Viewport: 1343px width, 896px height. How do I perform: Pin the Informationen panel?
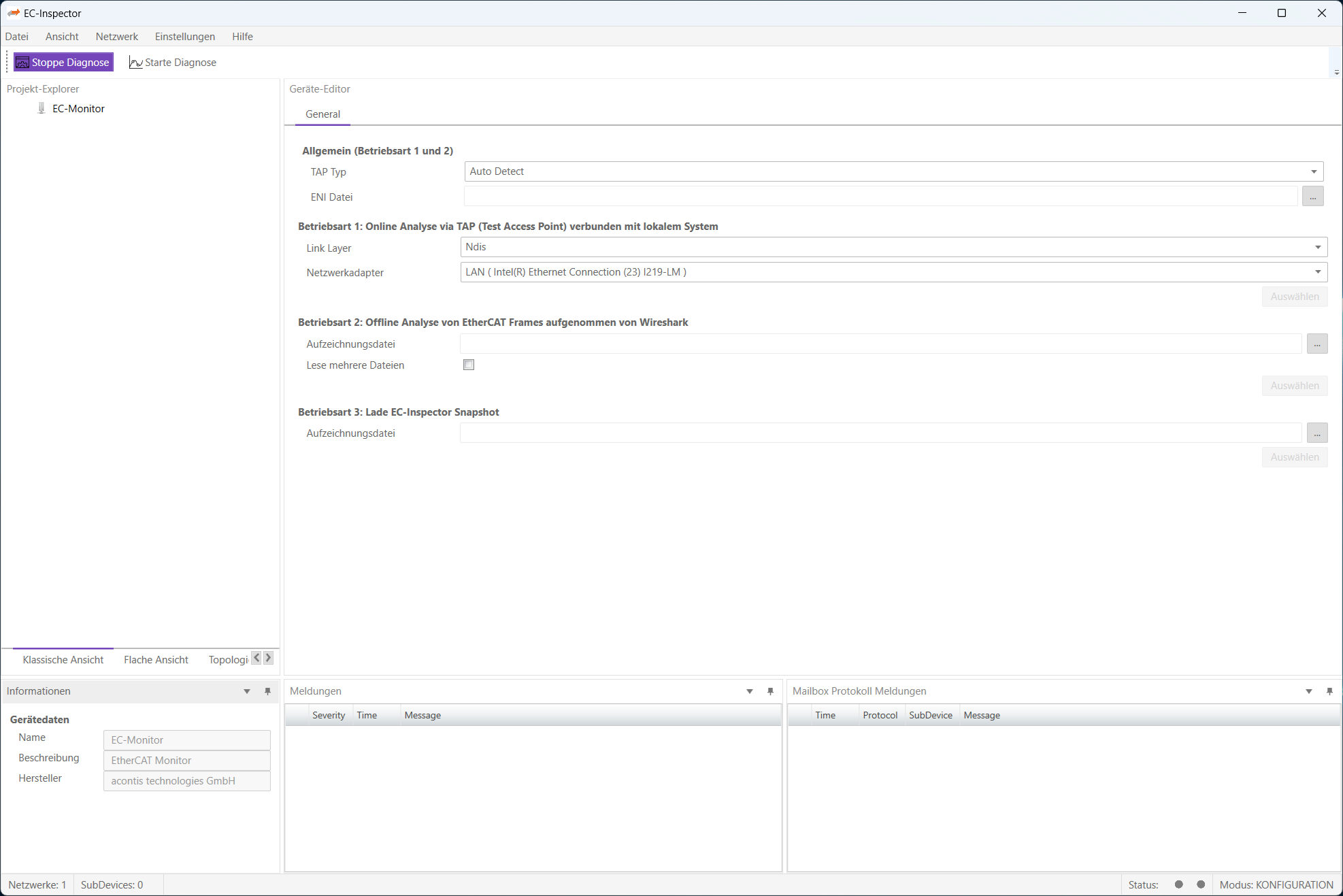(x=267, y=691)
